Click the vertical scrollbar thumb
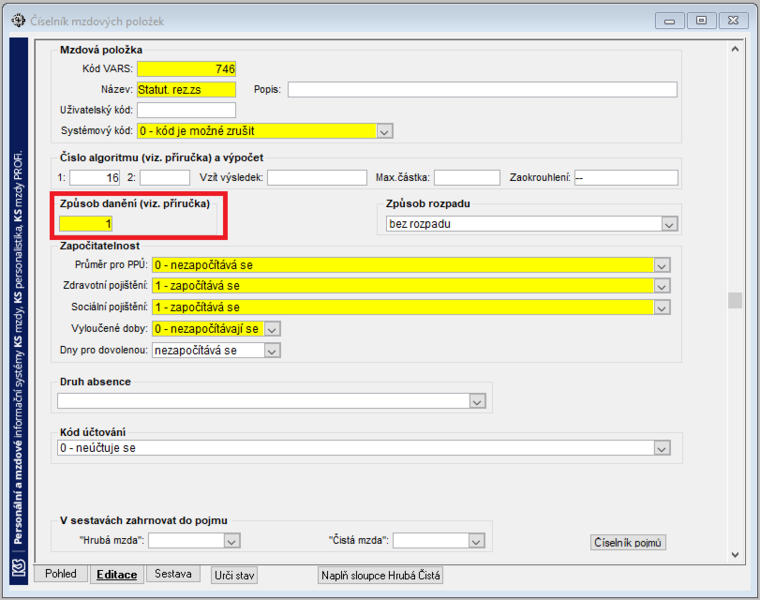The image size is (760, 600). [x=735, y=300]
